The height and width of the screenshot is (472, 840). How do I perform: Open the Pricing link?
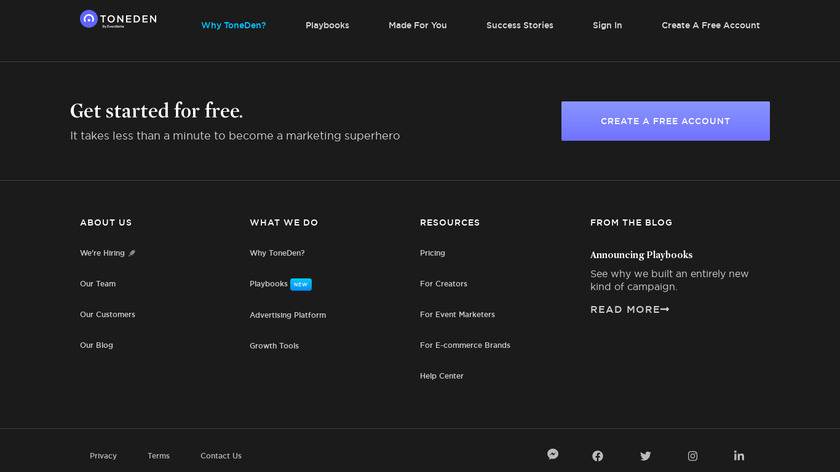(432, 253)
